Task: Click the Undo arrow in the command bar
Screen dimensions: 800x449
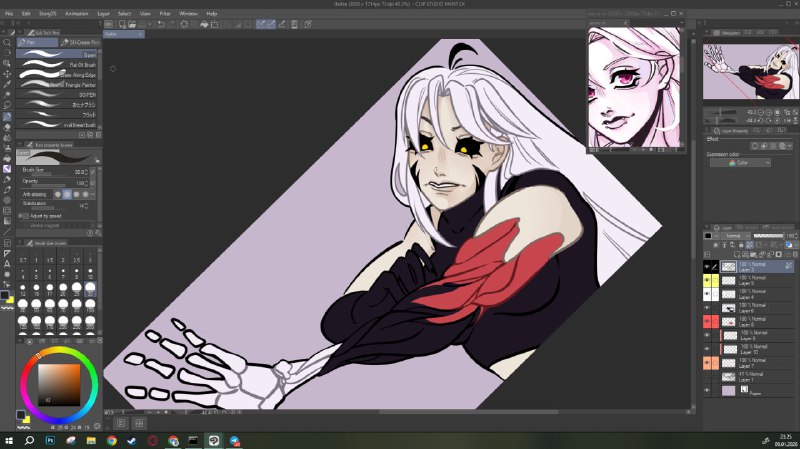Action: pyautogui.click(x=161, y=24)
